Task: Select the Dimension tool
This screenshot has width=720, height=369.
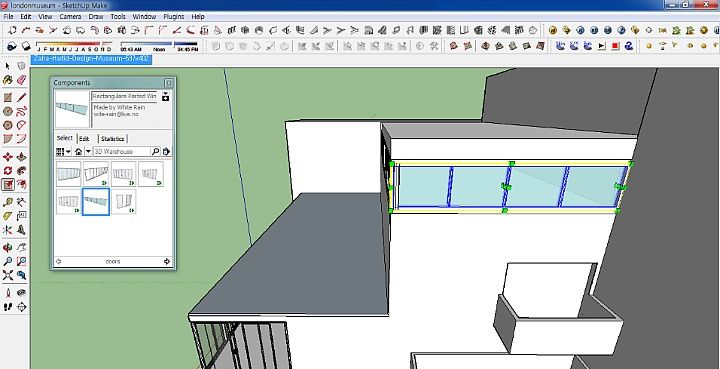Action: click(21, 202)
